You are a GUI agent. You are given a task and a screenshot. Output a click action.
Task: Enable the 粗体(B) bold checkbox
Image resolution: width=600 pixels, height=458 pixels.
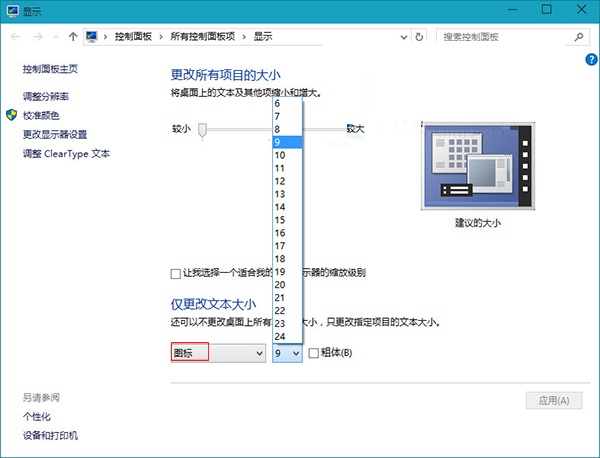[314, 353]
